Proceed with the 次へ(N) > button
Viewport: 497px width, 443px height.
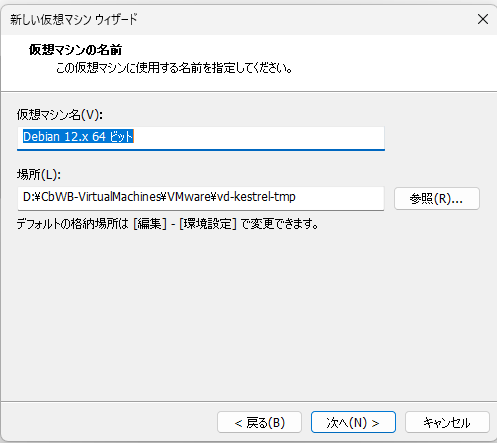(x=353, y=423)
